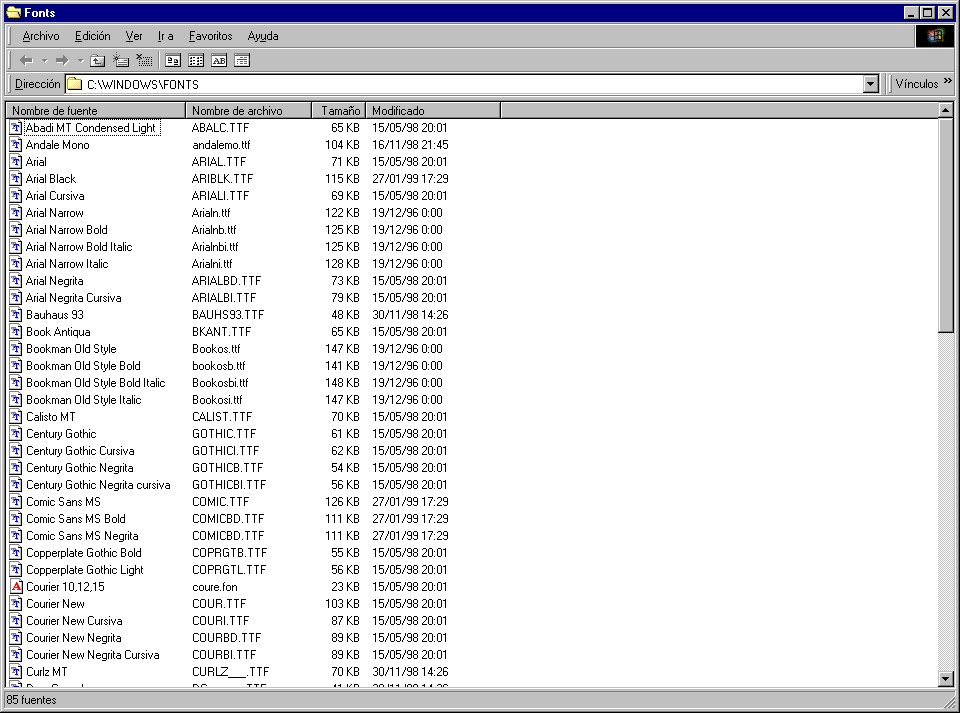
Task: Select the Courier New Negrita Cursiva font
Action: tap(92, 655)
